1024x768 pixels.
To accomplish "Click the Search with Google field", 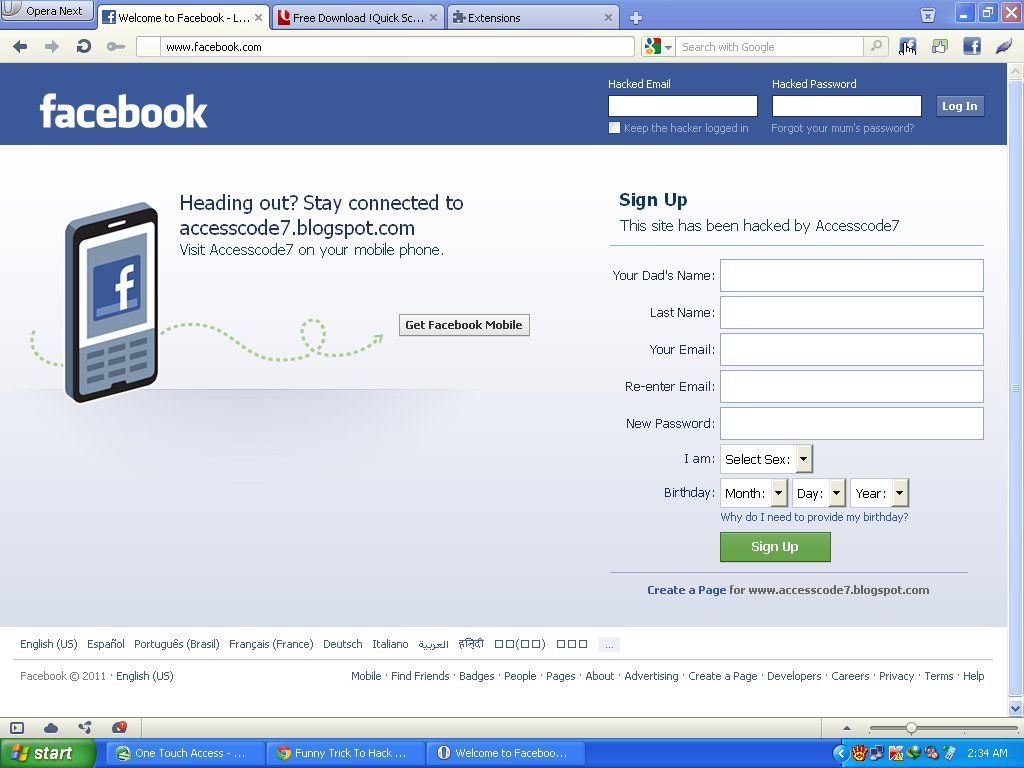I will (x=769, y=47).
